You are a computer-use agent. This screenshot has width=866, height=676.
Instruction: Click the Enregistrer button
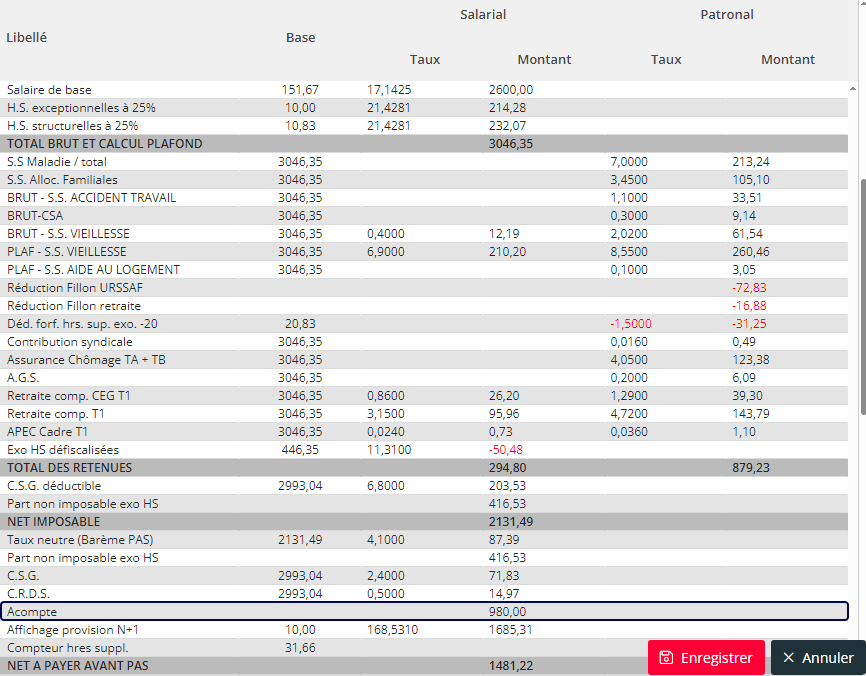tap(706, 658)
